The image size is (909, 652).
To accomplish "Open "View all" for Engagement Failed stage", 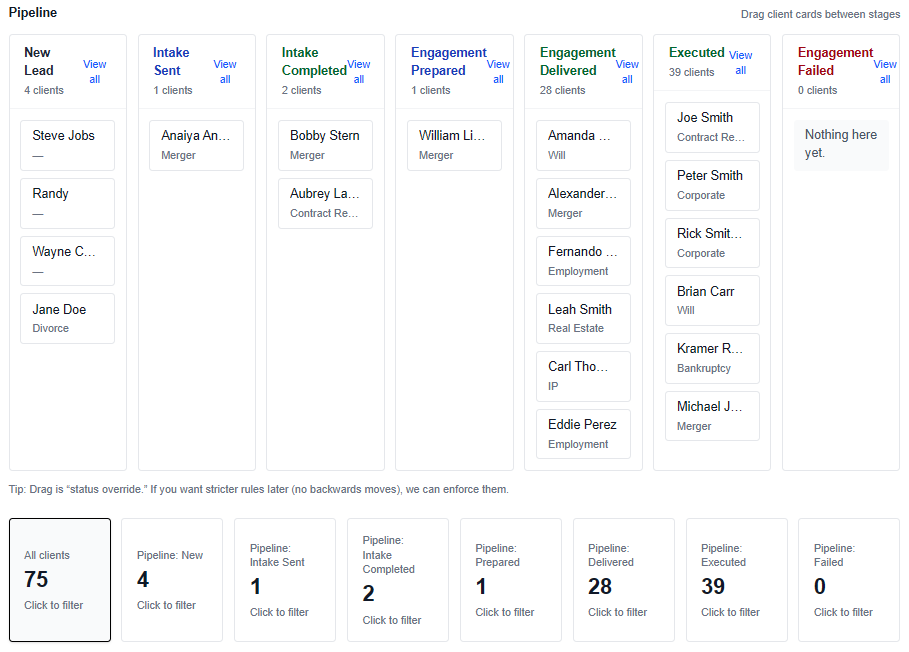I will [884, 70].
